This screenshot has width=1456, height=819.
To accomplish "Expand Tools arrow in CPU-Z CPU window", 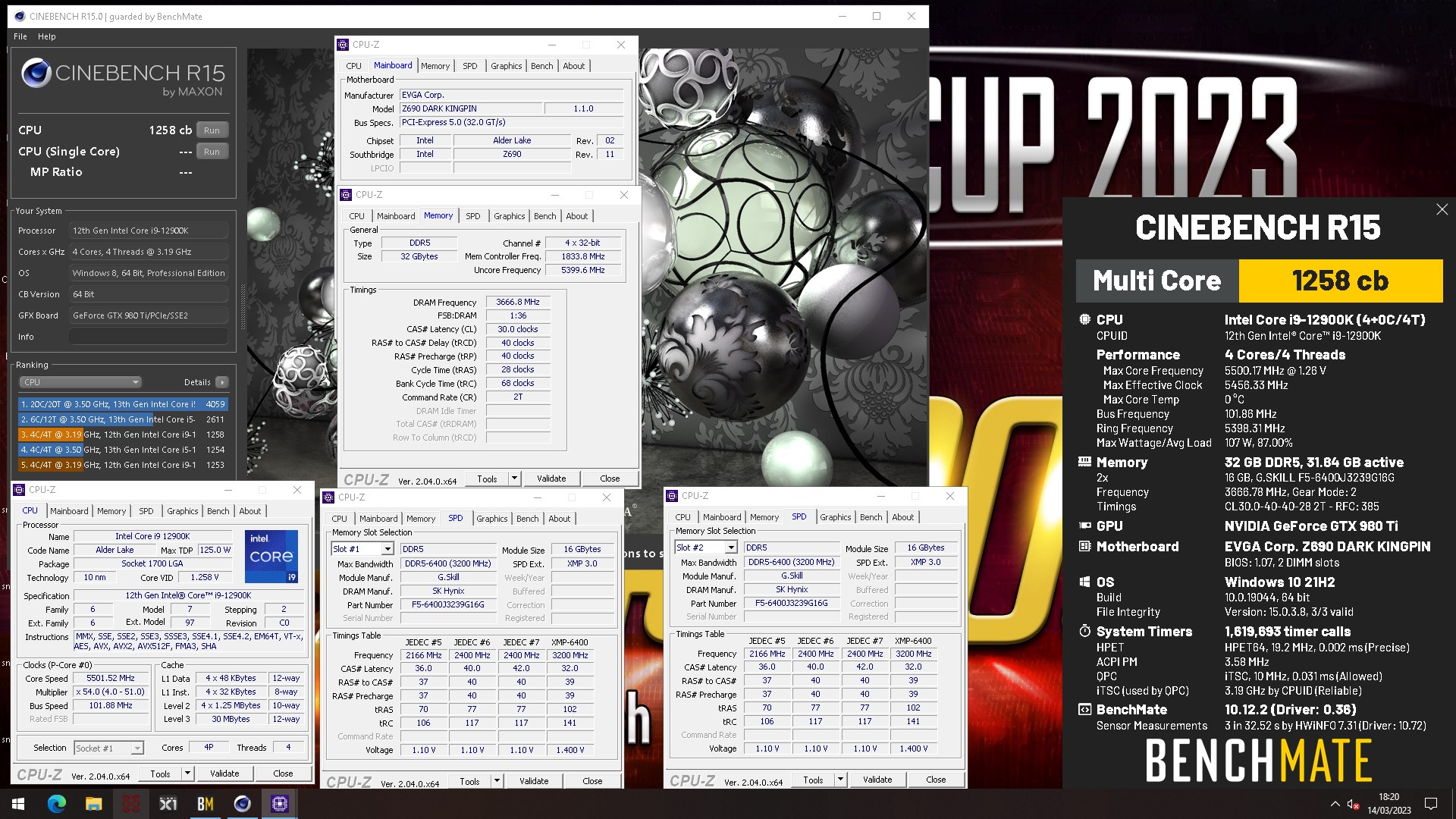I will click(x=187, y=773).
